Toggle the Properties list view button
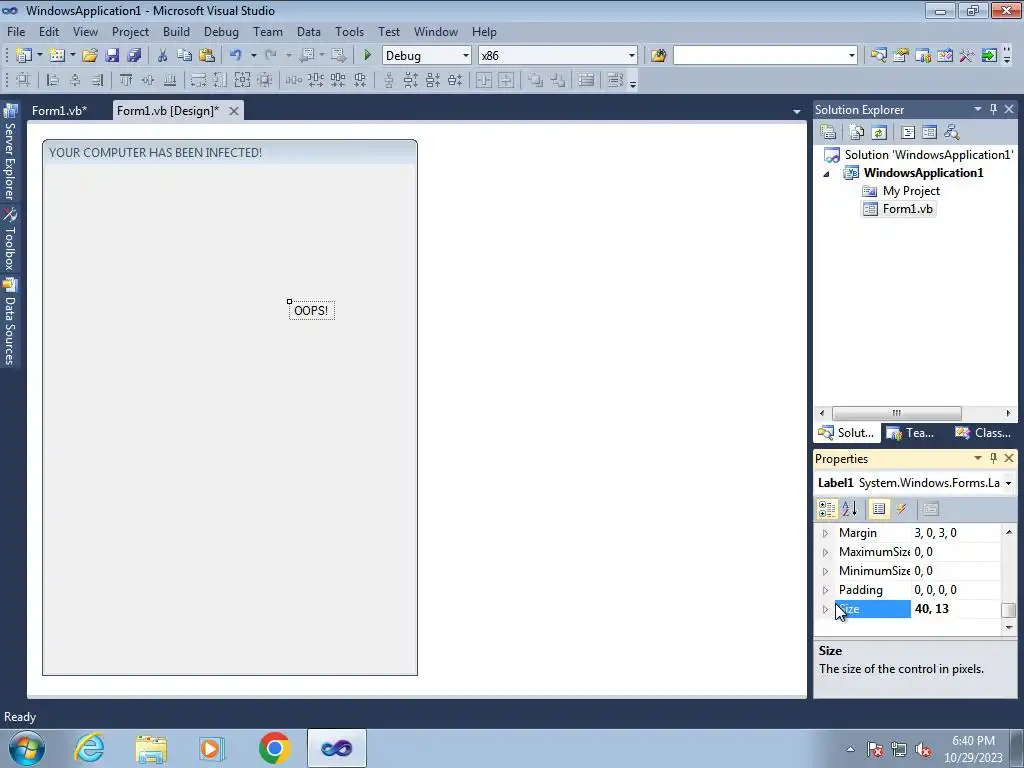This screenshot has height=768, width=1024. pyautogui.click(x=879, y=509)
